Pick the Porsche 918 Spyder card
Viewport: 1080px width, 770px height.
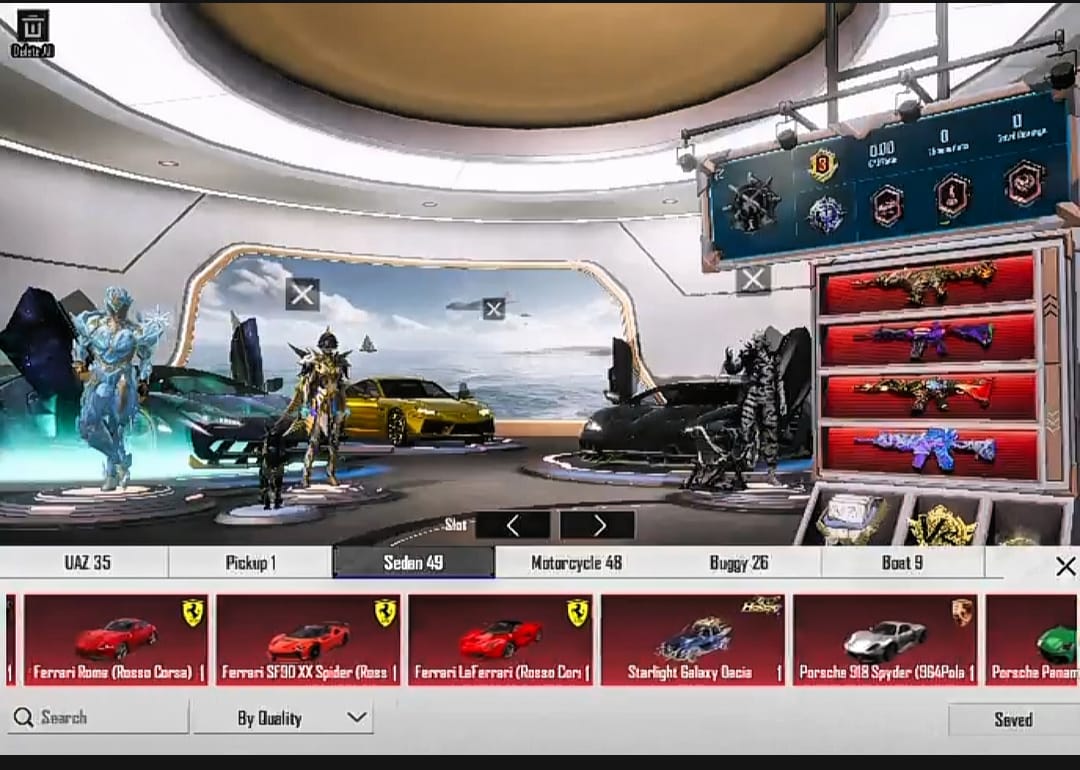click(x=885, y=640)
